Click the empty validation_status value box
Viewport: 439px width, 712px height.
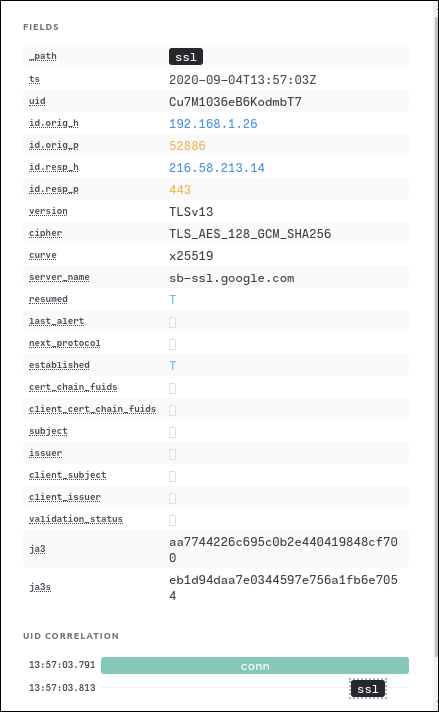[173, 520]
